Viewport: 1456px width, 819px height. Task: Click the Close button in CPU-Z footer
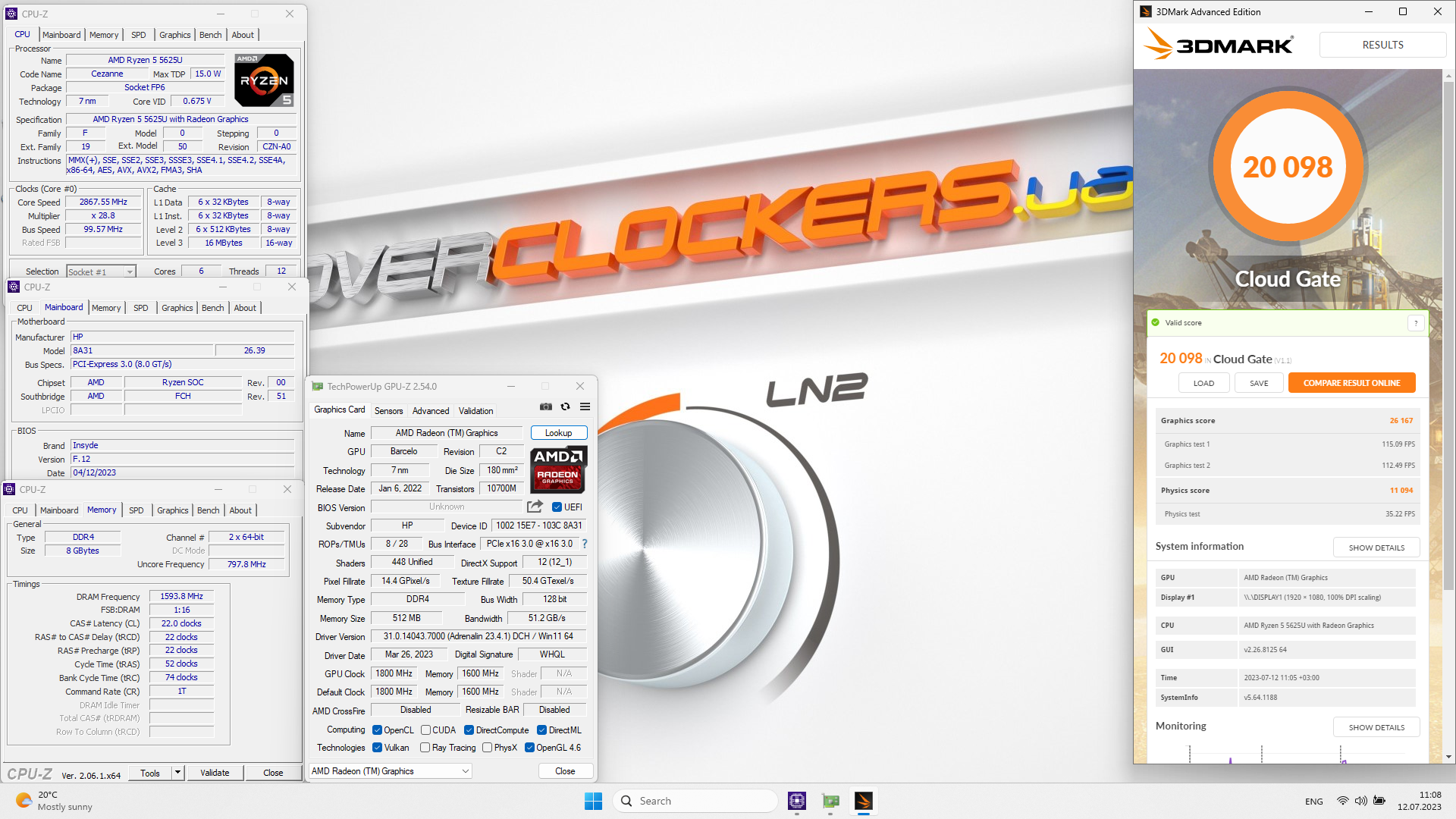(x=273, y=773)
